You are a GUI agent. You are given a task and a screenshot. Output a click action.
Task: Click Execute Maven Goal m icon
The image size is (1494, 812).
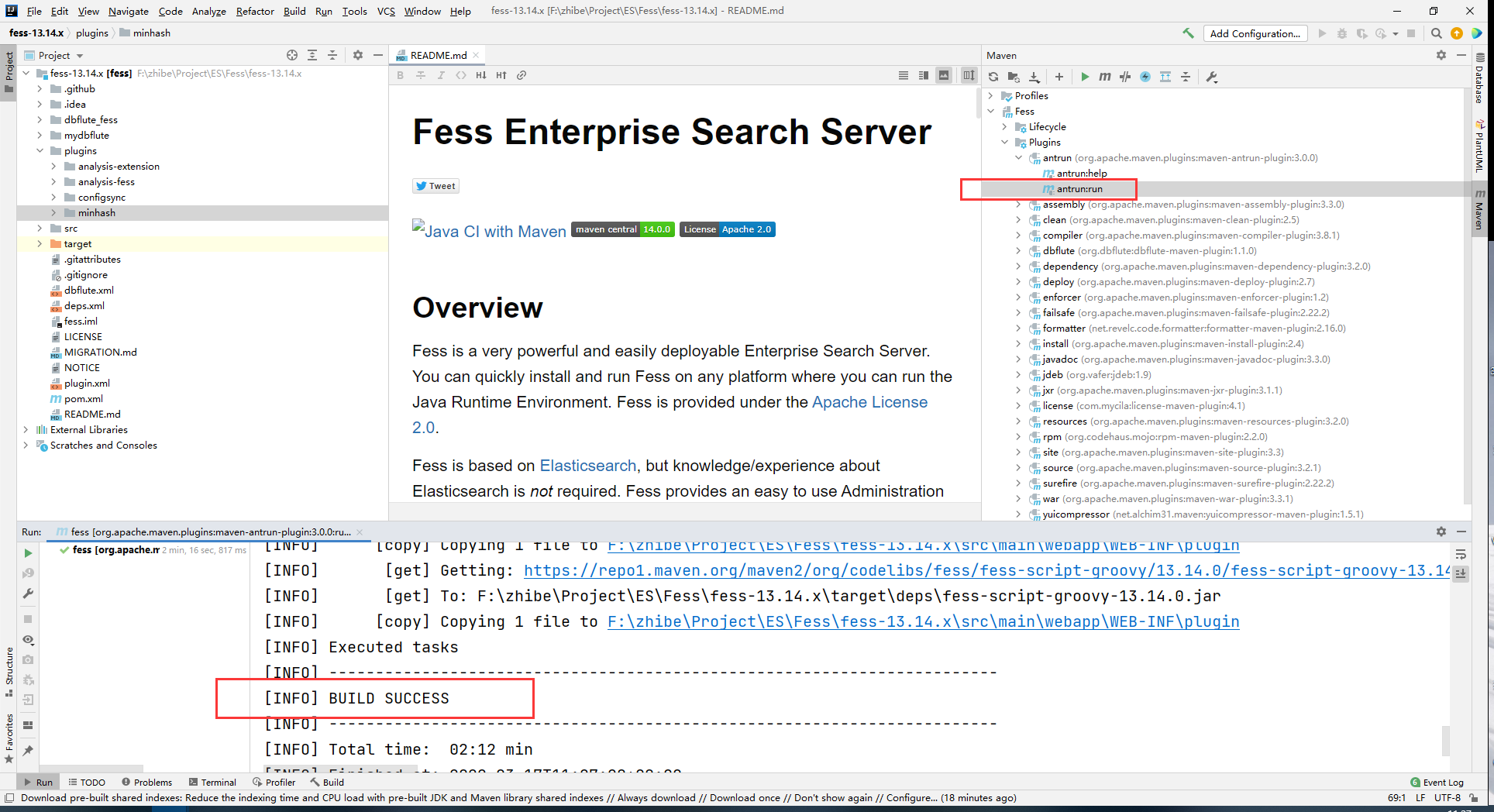pyautogui.click(x=1105, y=77)
